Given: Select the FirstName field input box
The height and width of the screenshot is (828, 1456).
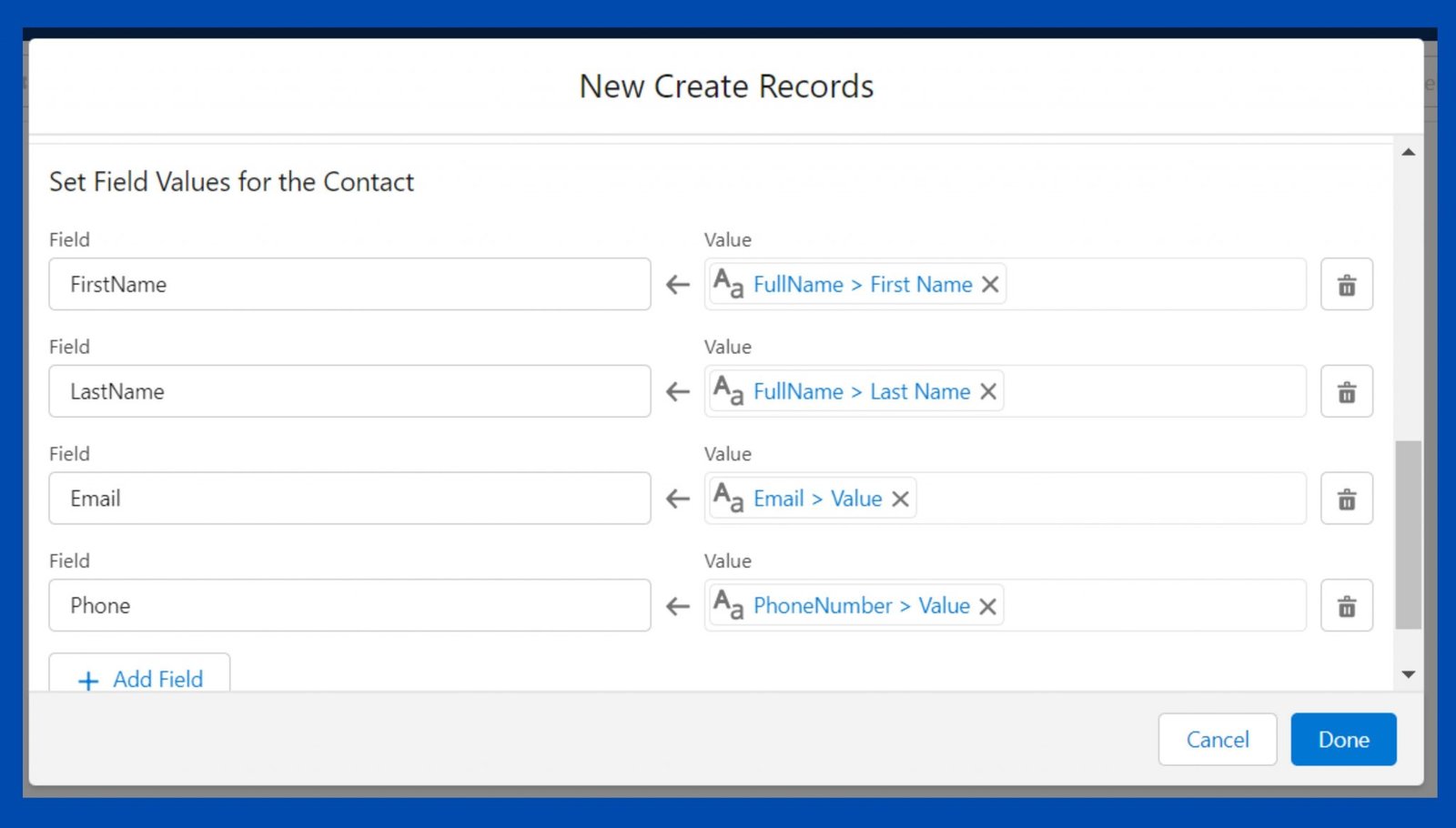Looking at the screenshot, I should click(349, 284).
